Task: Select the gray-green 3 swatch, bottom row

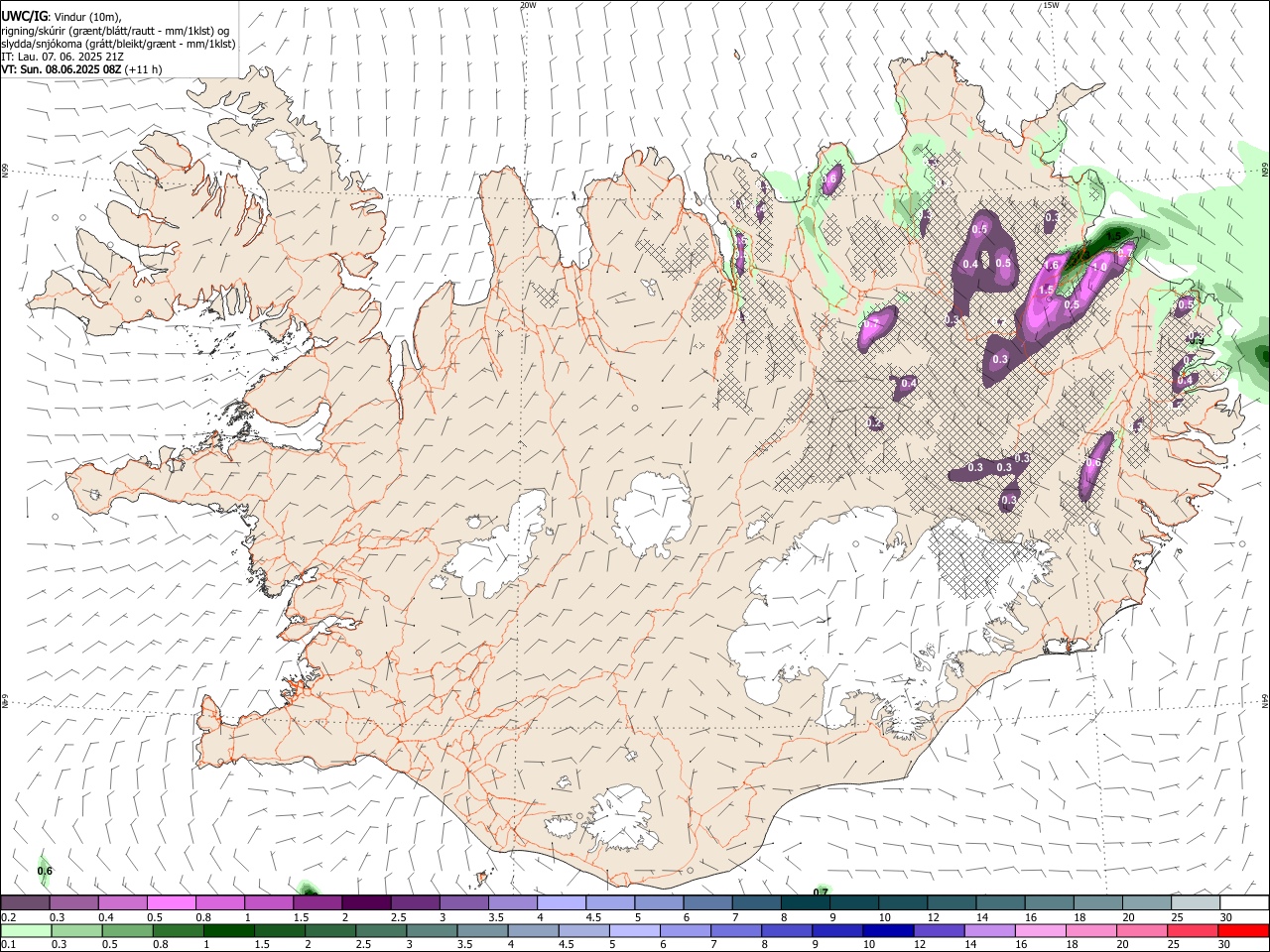Action: (x=432, y=931)
